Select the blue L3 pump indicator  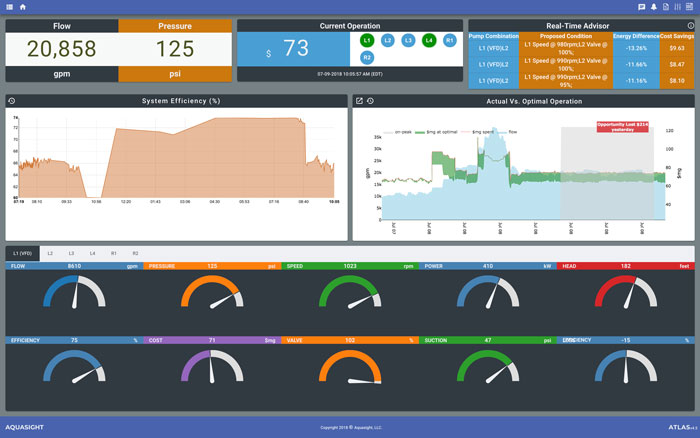(408, 40)
